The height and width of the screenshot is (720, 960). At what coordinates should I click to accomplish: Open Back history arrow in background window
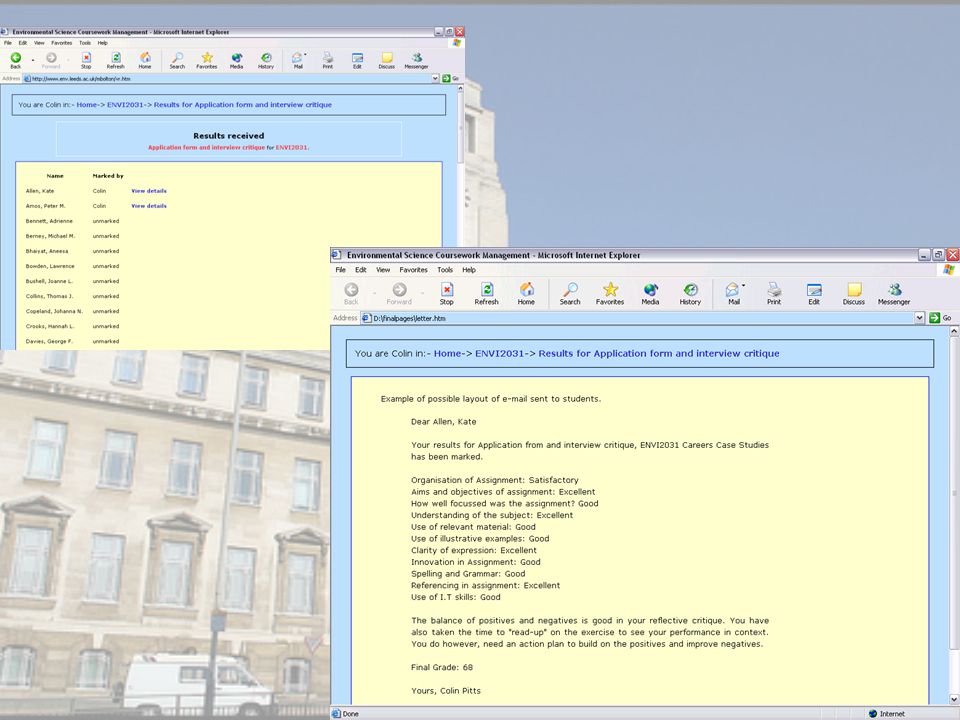(x=32, y=60)
